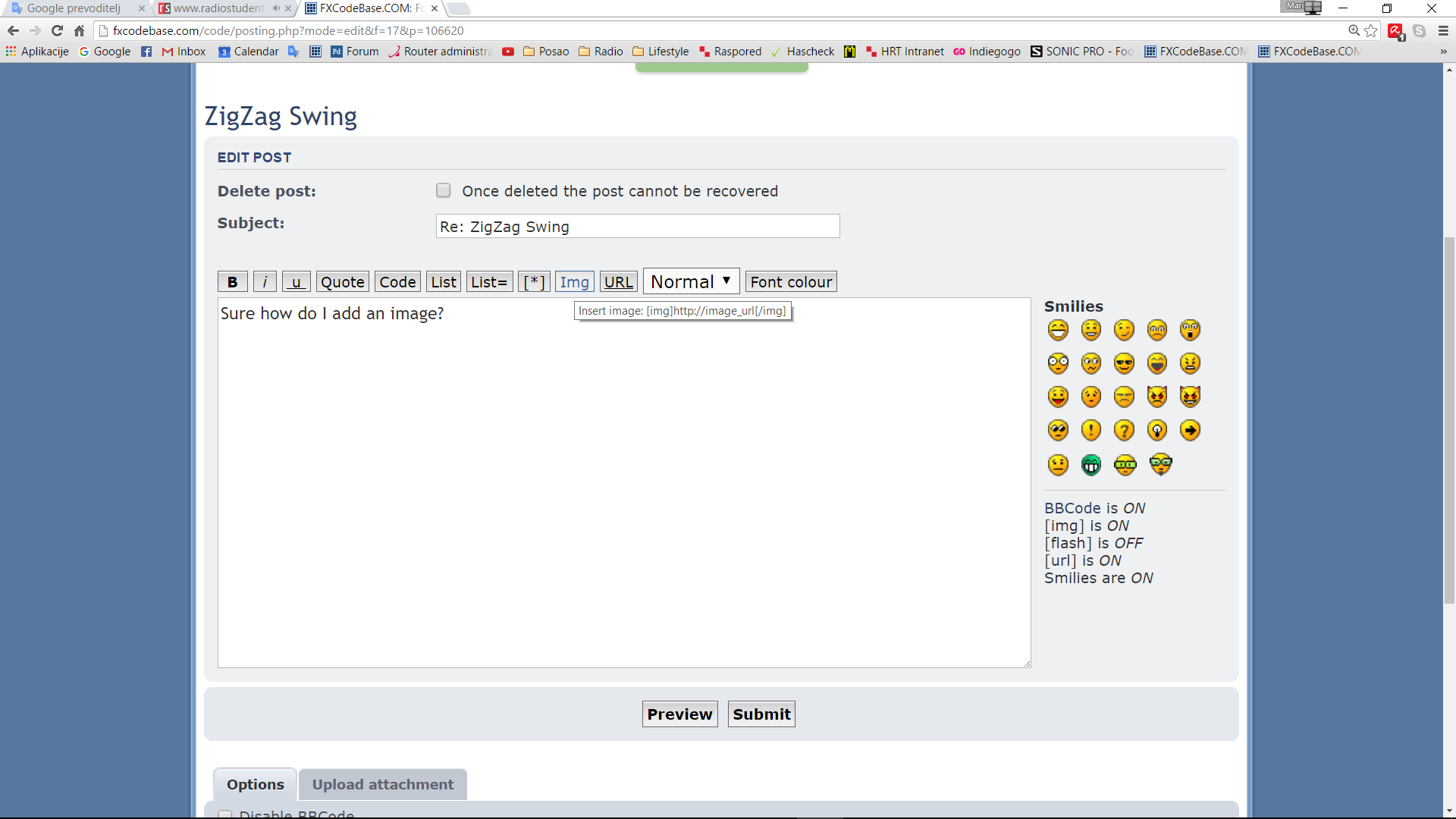Click the Img button to insert image
This screenshot has width=1456, height=819.
pyautogui.click(x=575, y=282)
